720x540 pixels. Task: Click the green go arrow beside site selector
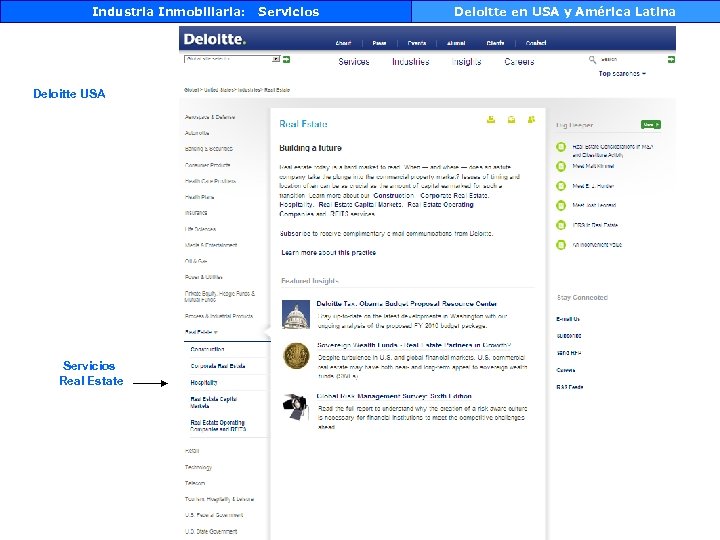(287, 59)
